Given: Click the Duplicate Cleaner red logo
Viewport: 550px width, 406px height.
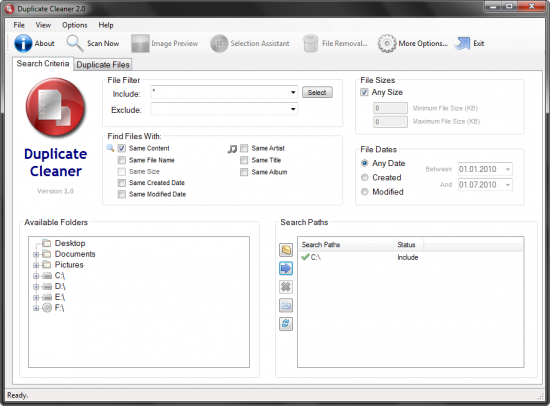Looking at the screenshot, I should [55, 107].
